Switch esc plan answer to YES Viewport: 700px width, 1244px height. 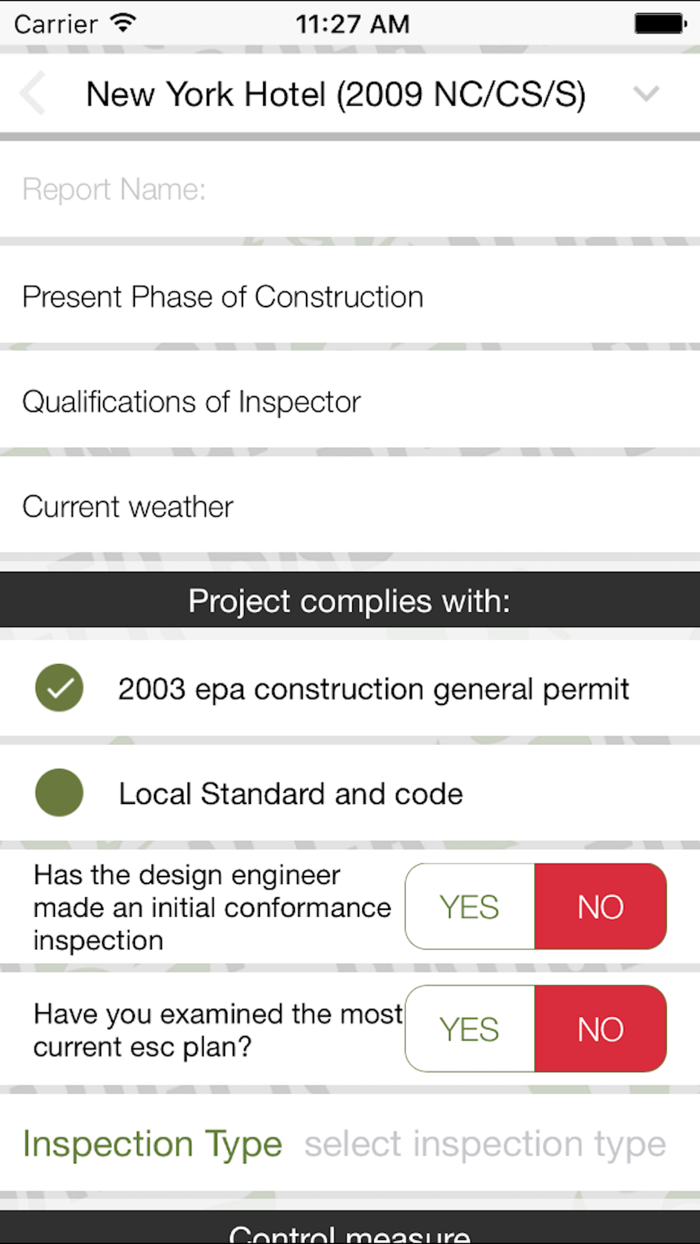pyautogui.click(x=469, y=1028)
